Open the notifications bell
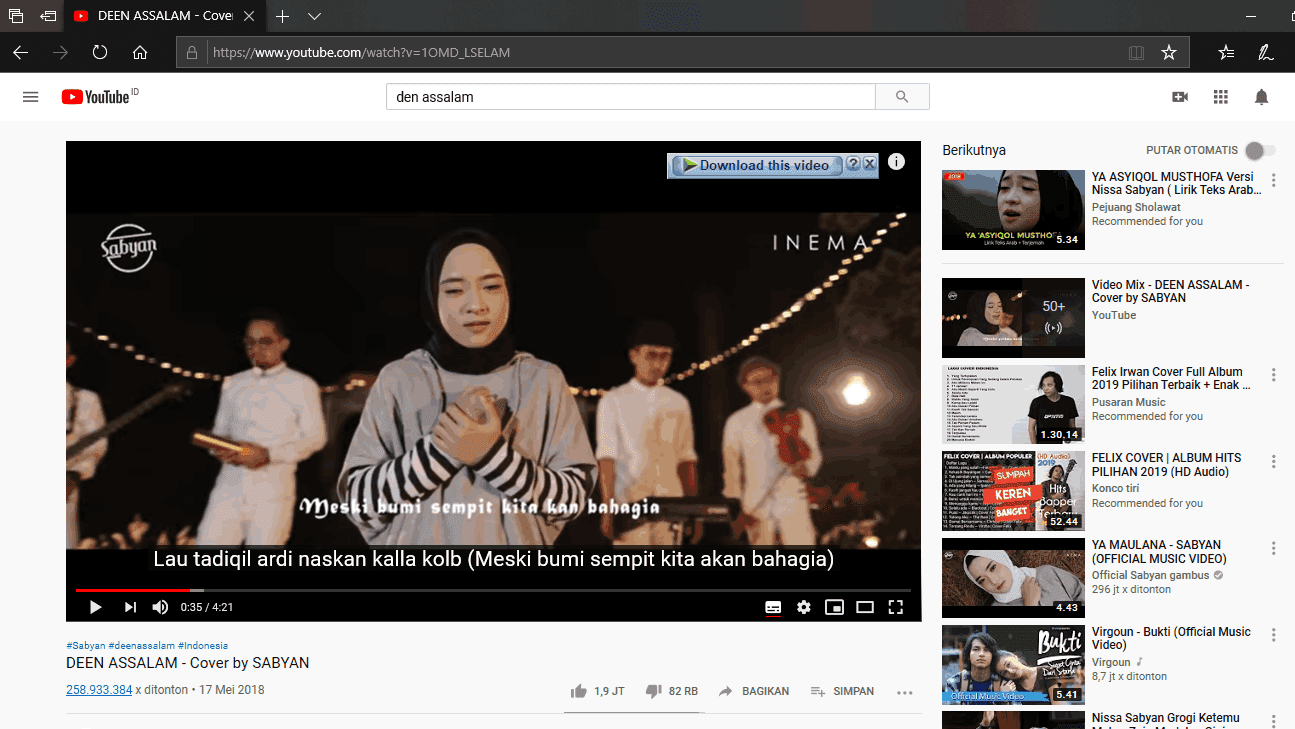This screenshot has height=729, width=1295. [x=1262, y=97]
